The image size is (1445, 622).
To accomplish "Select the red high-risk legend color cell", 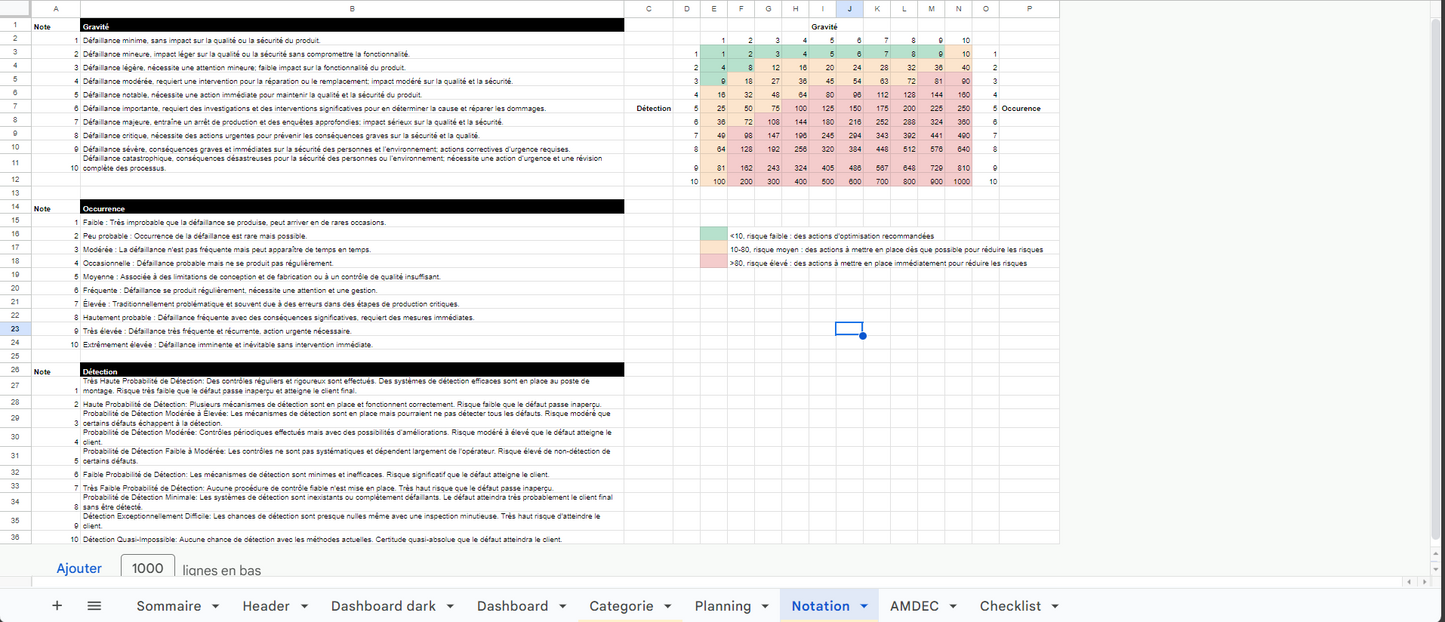I will (713, 263).
